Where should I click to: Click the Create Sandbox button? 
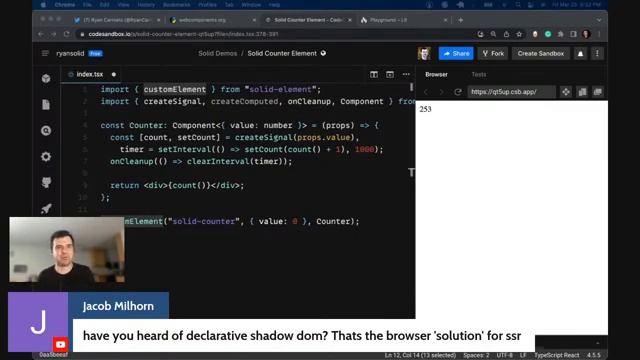coord(540,53)
